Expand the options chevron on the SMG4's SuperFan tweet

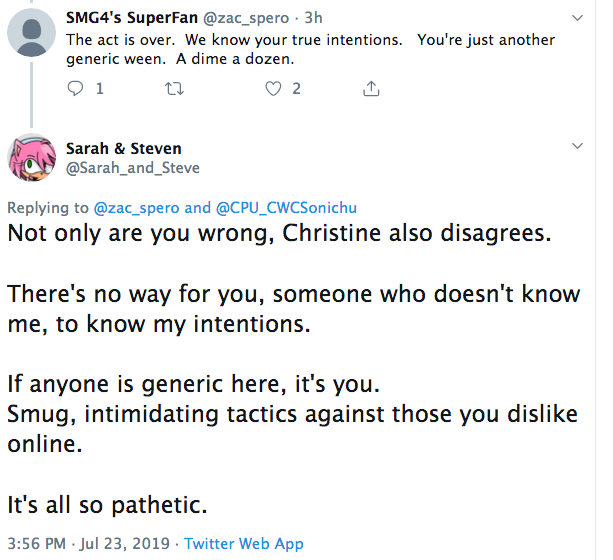click(576, 18)
